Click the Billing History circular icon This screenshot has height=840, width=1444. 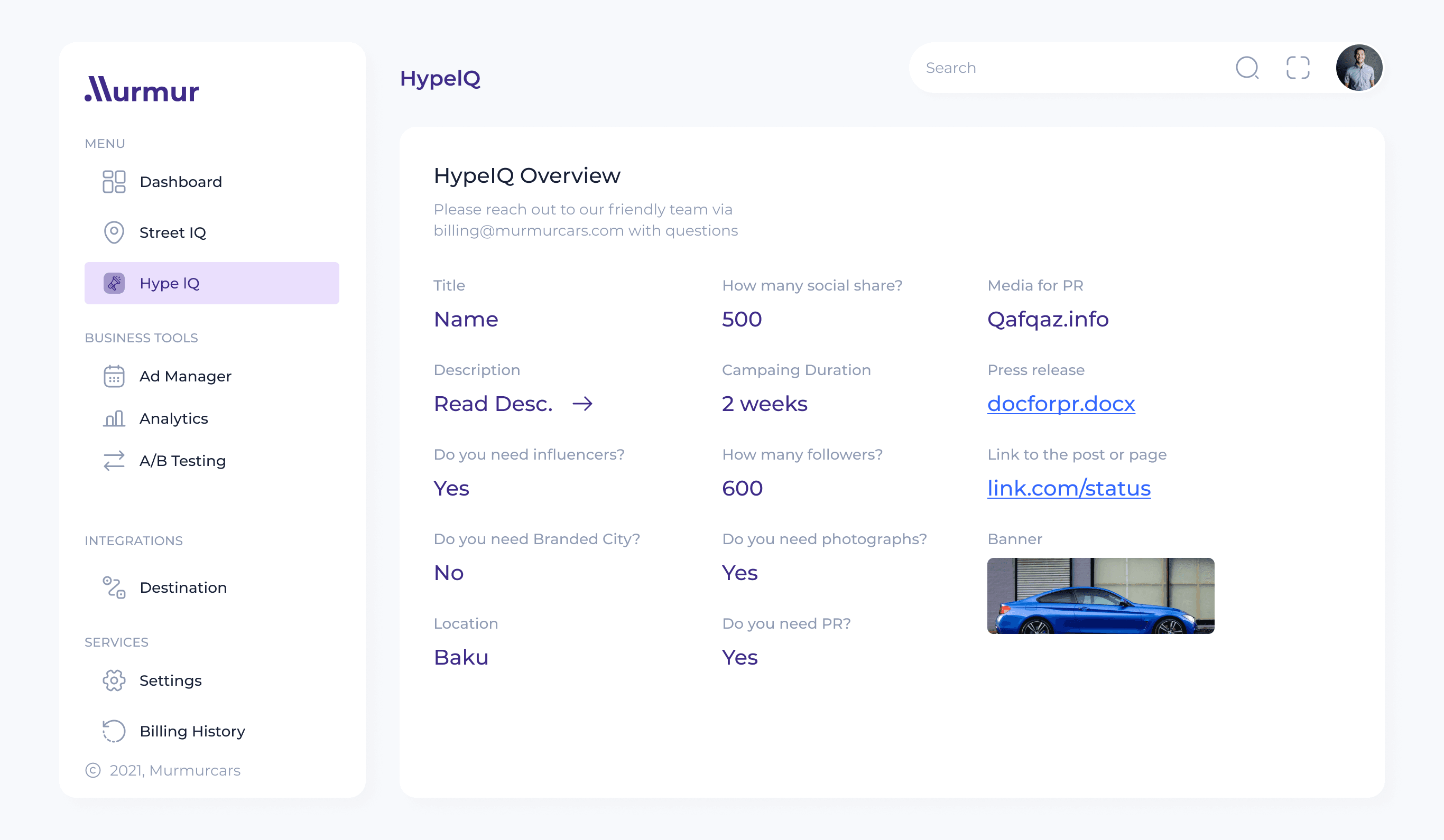114,731
